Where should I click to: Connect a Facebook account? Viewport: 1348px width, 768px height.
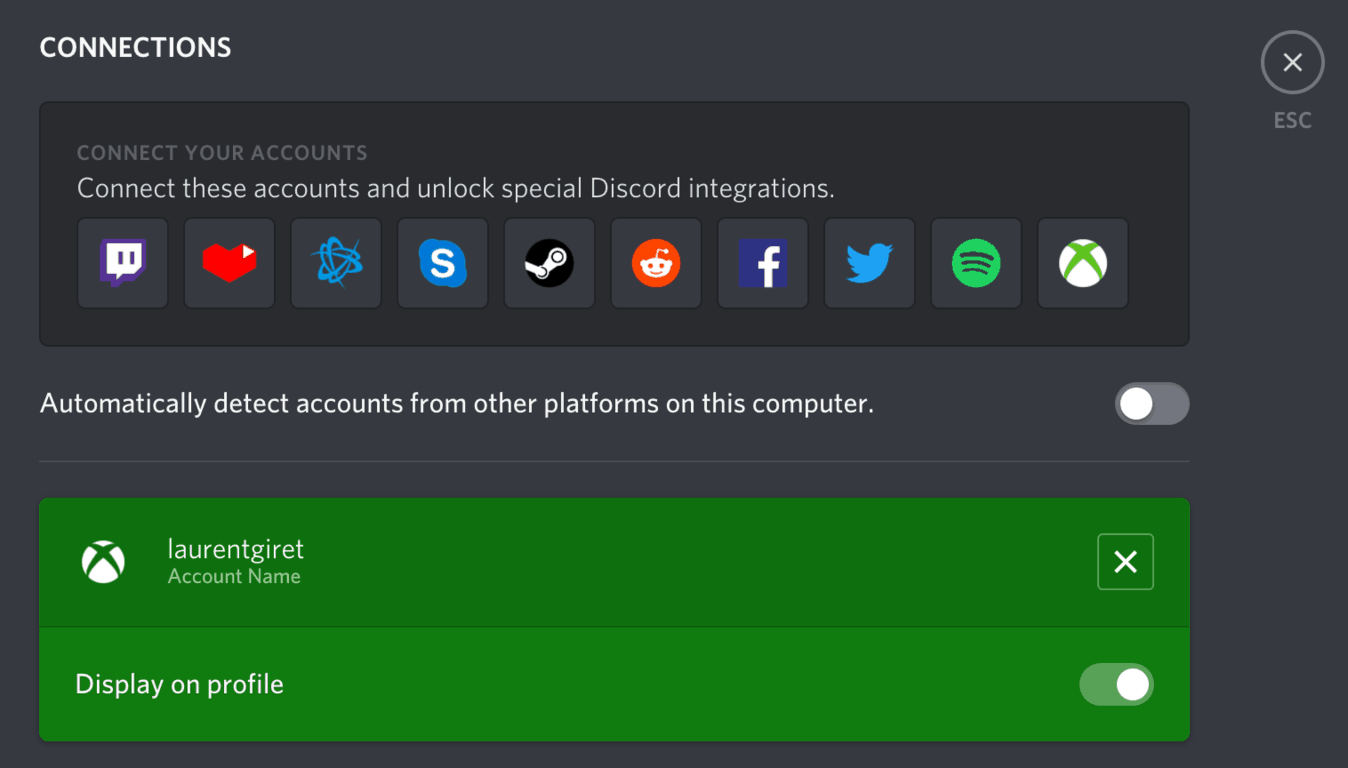[x=763, y=264]
